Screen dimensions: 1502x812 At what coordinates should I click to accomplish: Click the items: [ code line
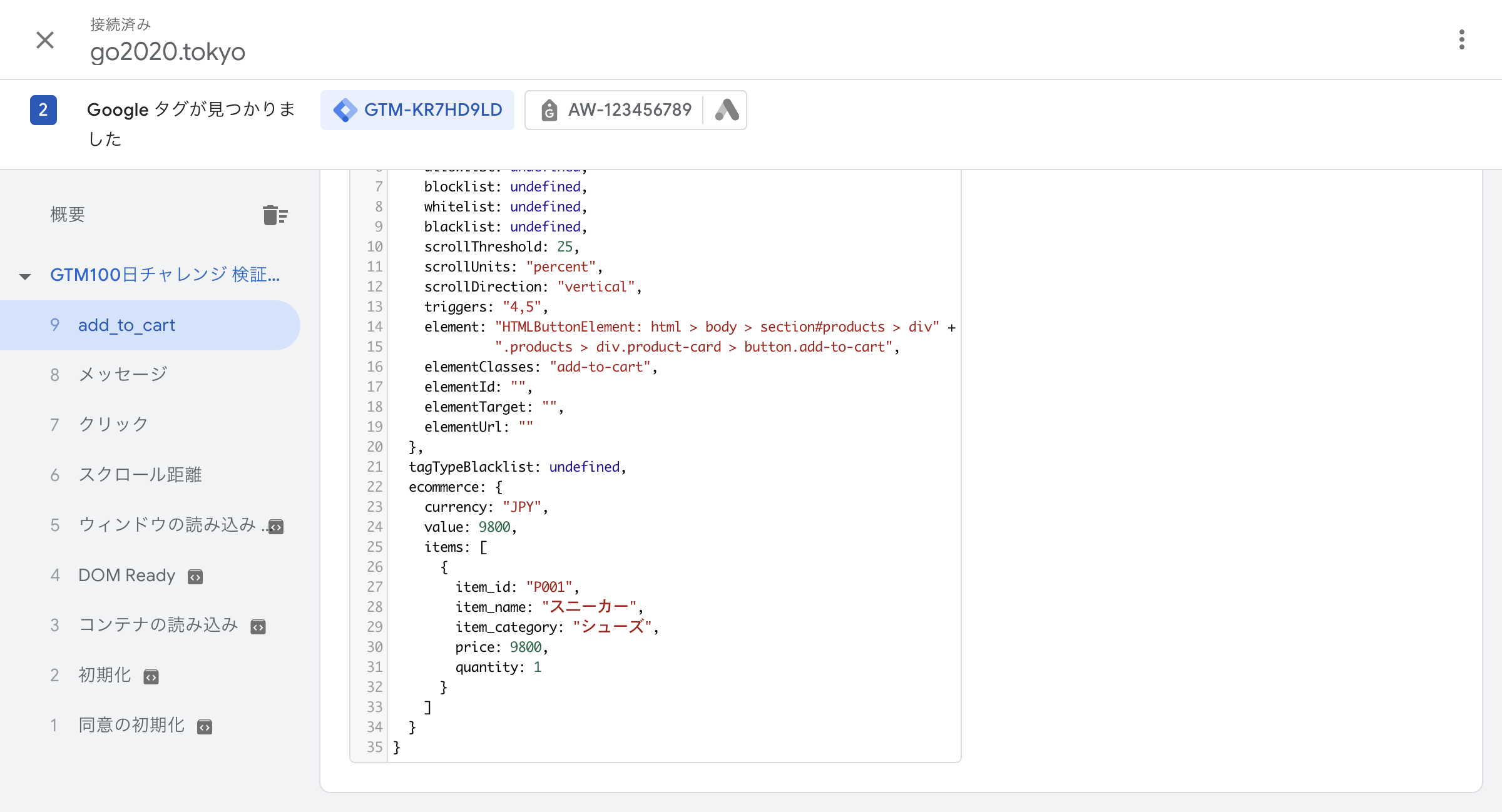[x=456, y=547]
